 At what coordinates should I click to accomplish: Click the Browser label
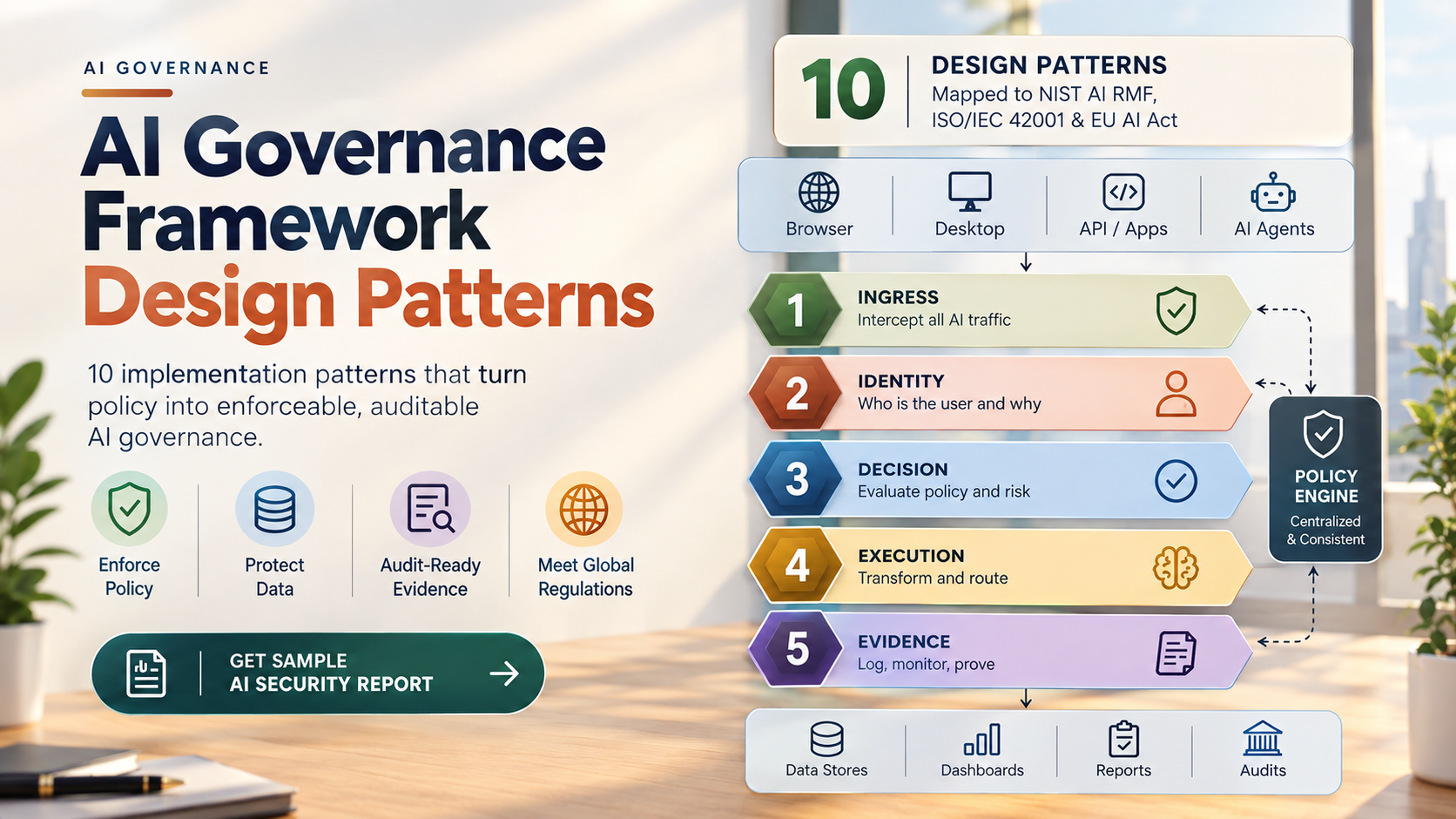click(819, 229)
